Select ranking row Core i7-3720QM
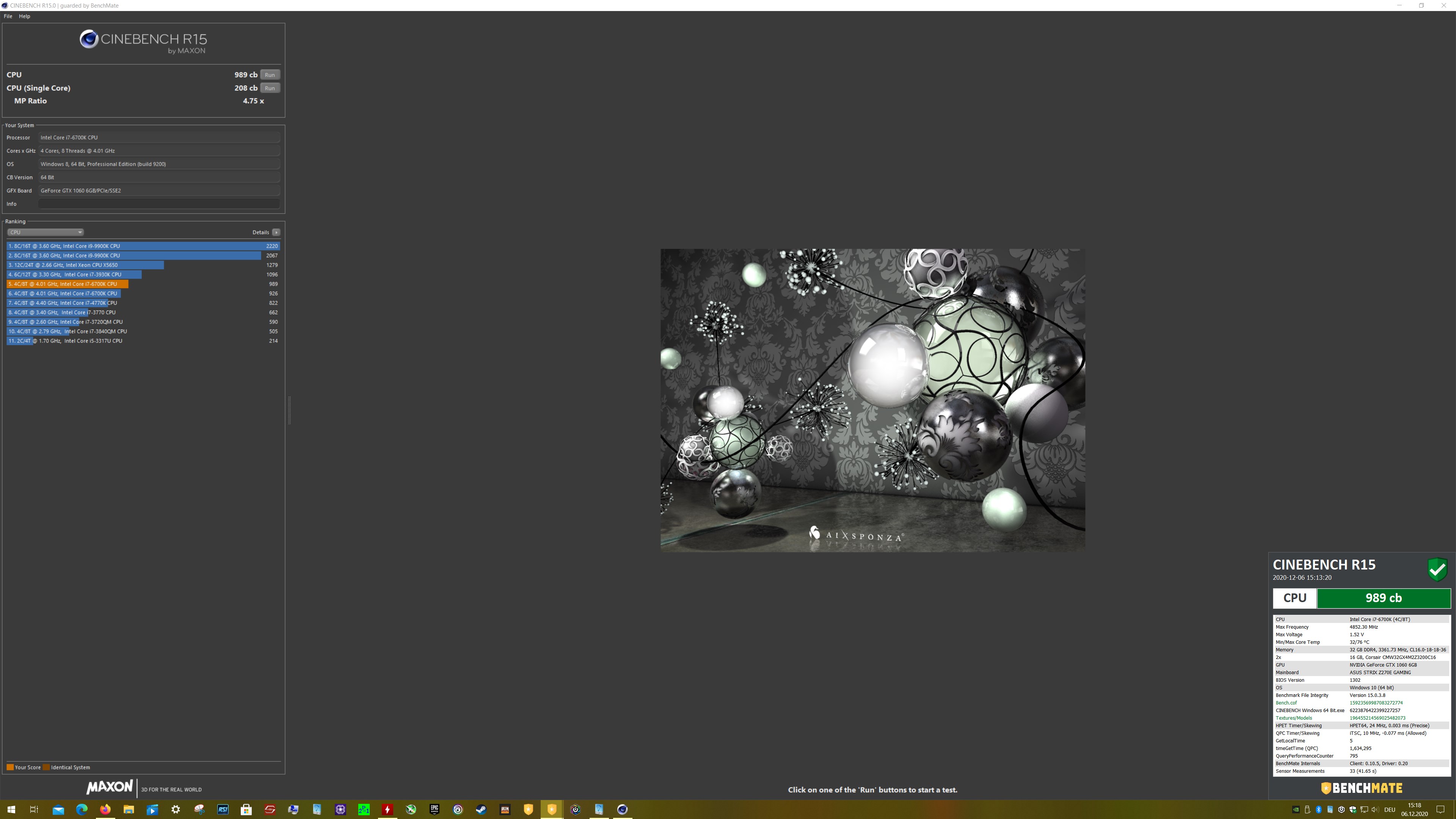Viewport: 1456px width, 819px height. point(143,322)
